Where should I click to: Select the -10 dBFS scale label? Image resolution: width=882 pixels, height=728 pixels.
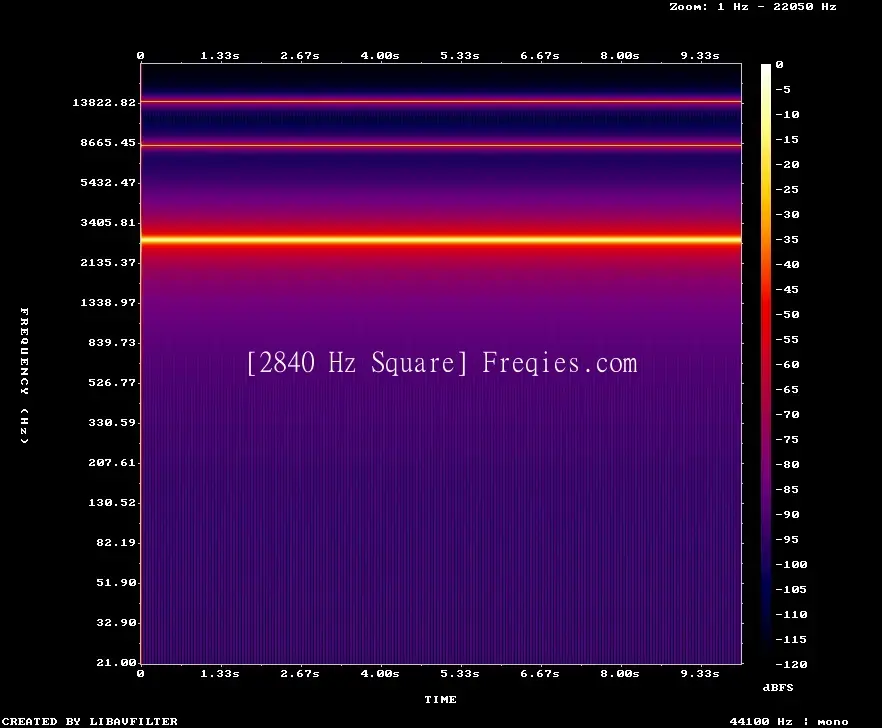coord(787,115)
